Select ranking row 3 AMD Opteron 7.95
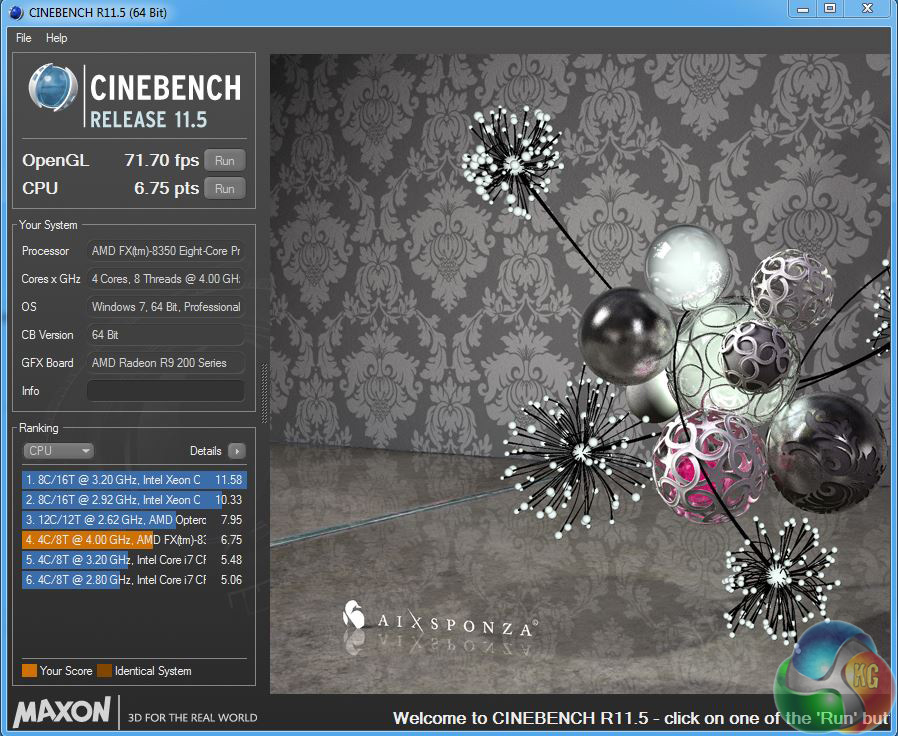Image resolution: width=898 pixels, height=736 pixels. pos(135,520)
